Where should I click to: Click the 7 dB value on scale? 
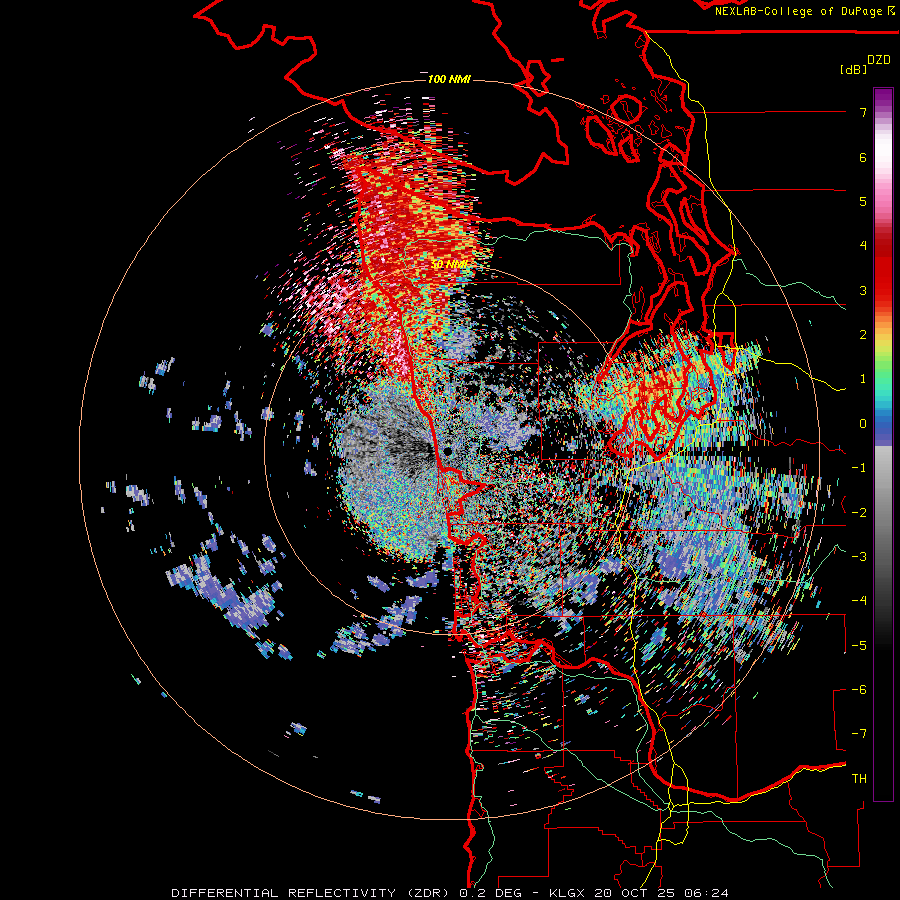point(863,112)
